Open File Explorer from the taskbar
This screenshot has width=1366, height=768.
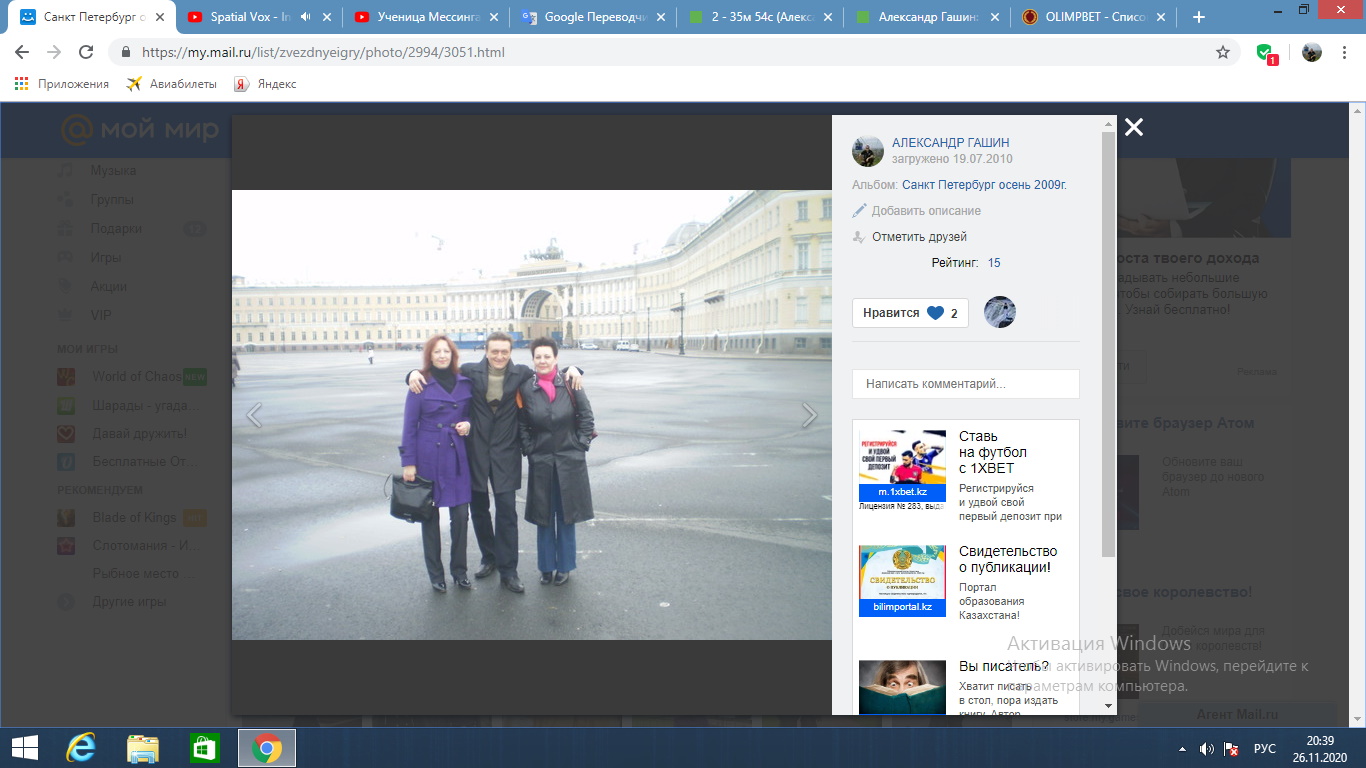[x=142, y=748]
